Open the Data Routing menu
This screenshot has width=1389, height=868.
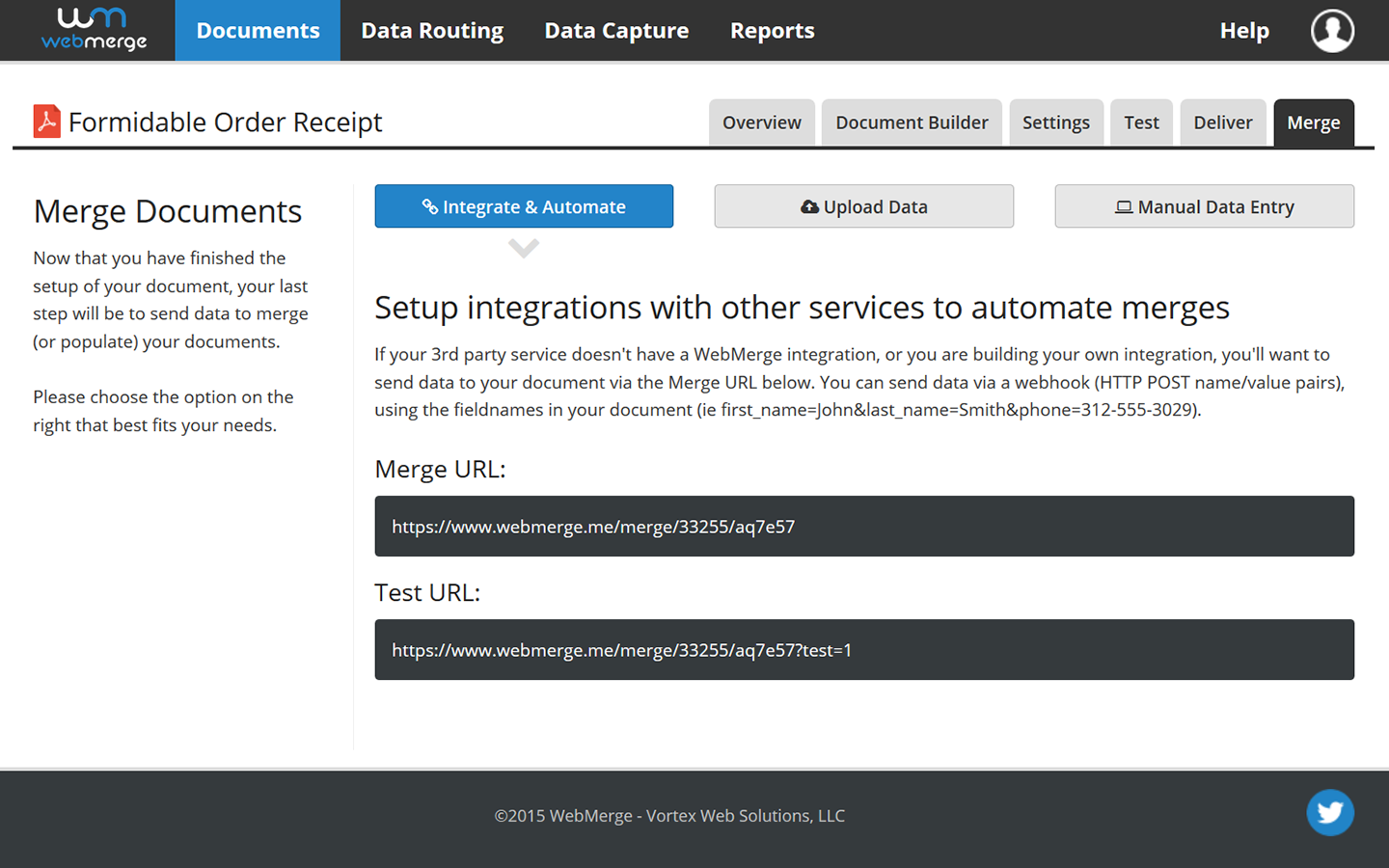click(x=431, y=30)
